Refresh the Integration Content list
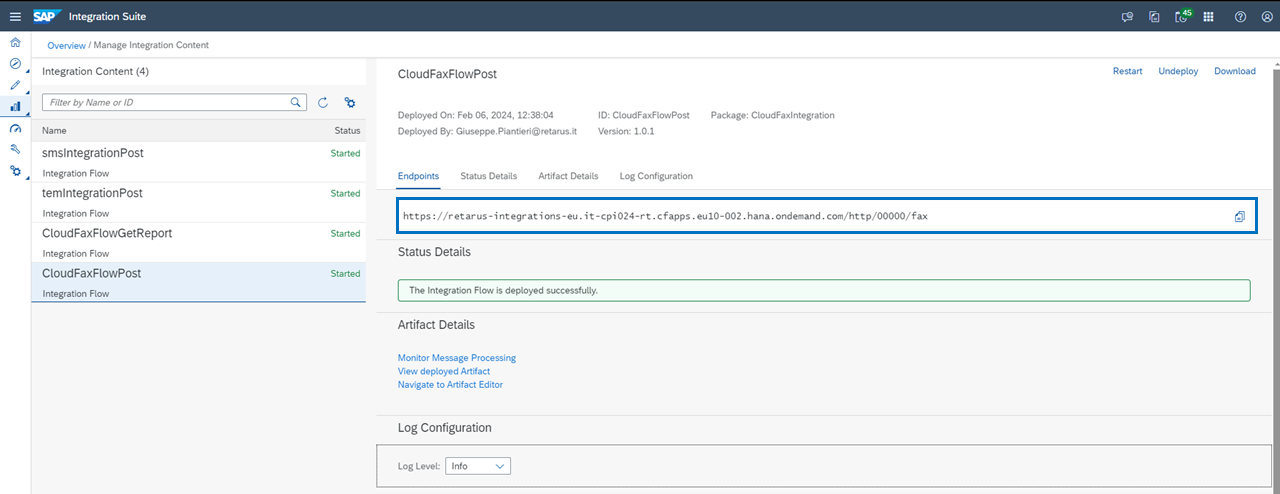The height and width of the screenshot is (494, 1280). tap(323, 103)
